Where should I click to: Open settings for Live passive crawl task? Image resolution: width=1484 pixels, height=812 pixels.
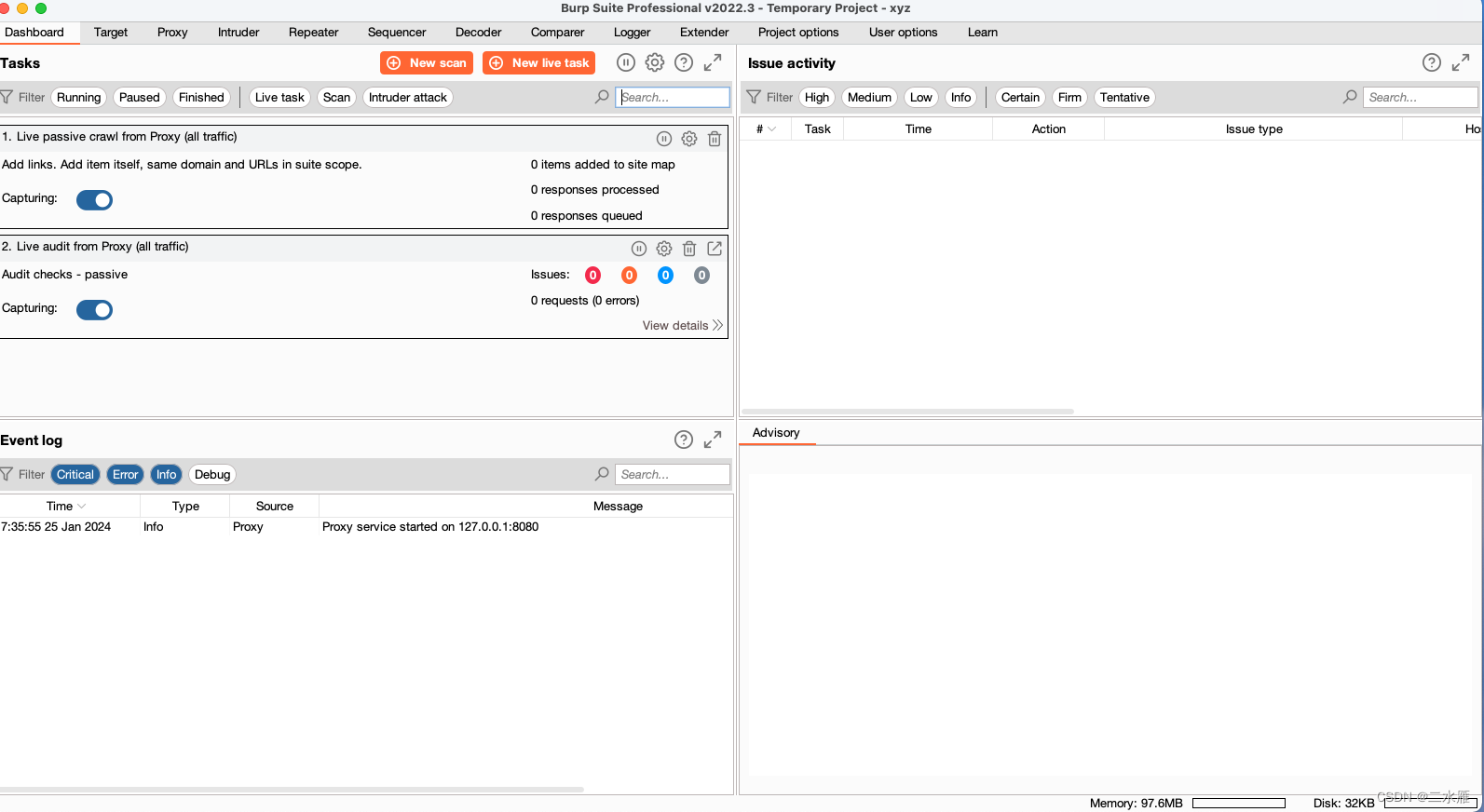689,139
